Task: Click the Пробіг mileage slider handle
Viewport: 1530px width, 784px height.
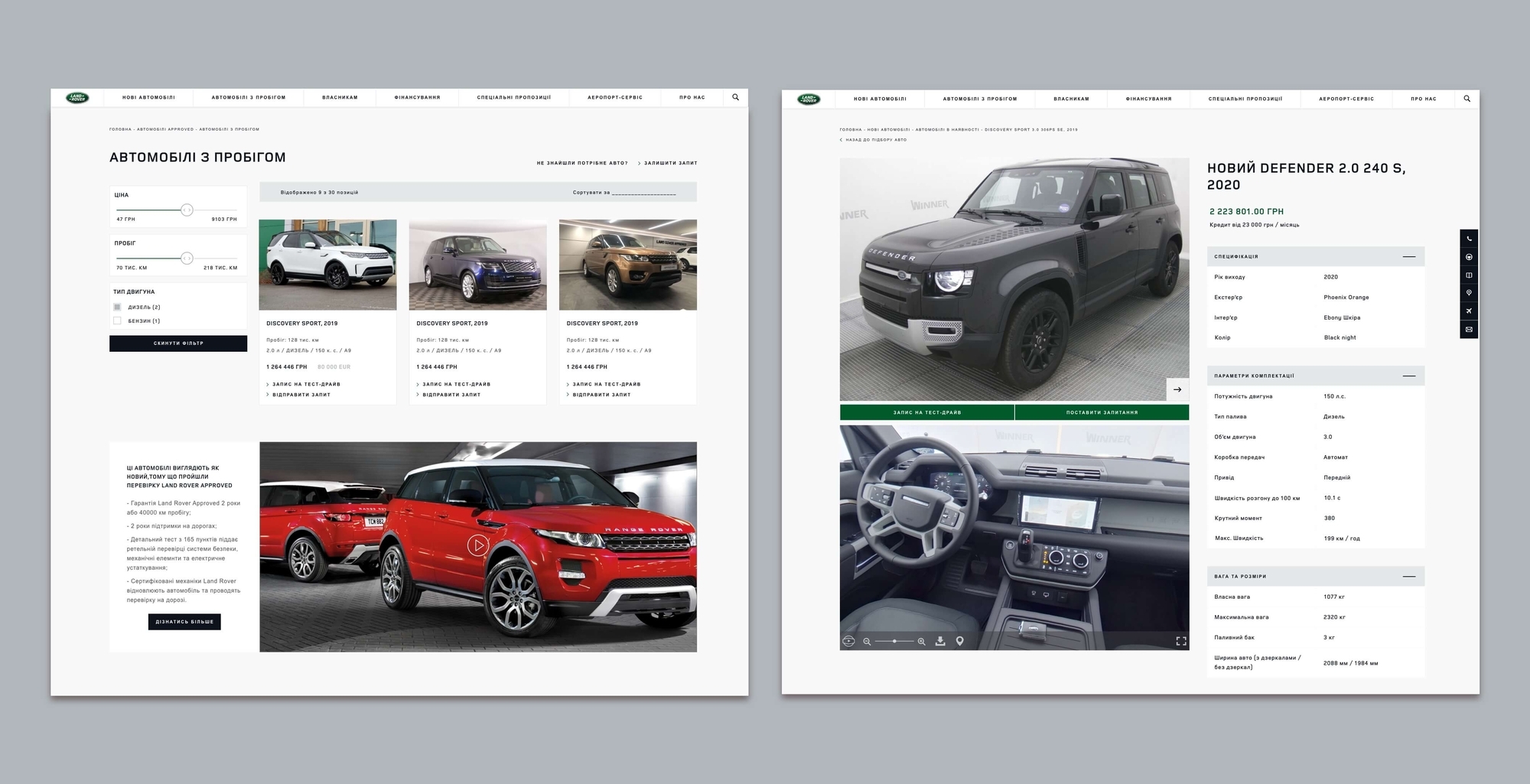Action: 187,258
